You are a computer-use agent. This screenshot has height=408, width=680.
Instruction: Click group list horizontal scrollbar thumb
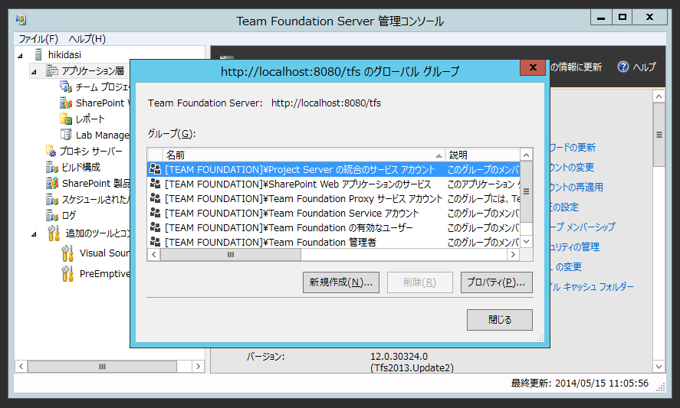pos(230,255)
